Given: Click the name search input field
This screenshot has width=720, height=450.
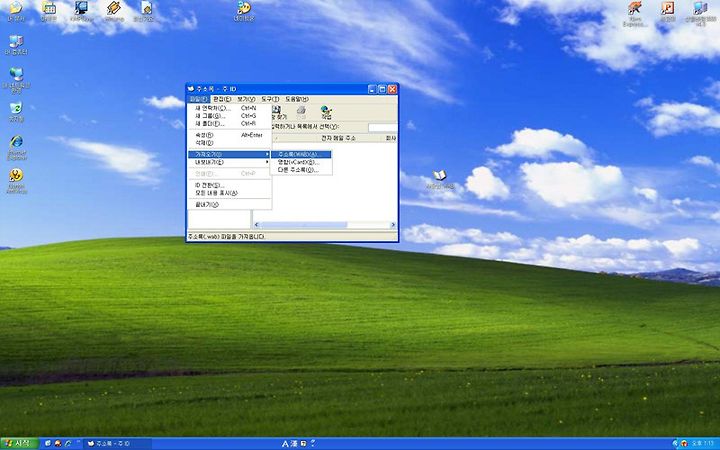Looking at the screenshot, I should [382, 127].
